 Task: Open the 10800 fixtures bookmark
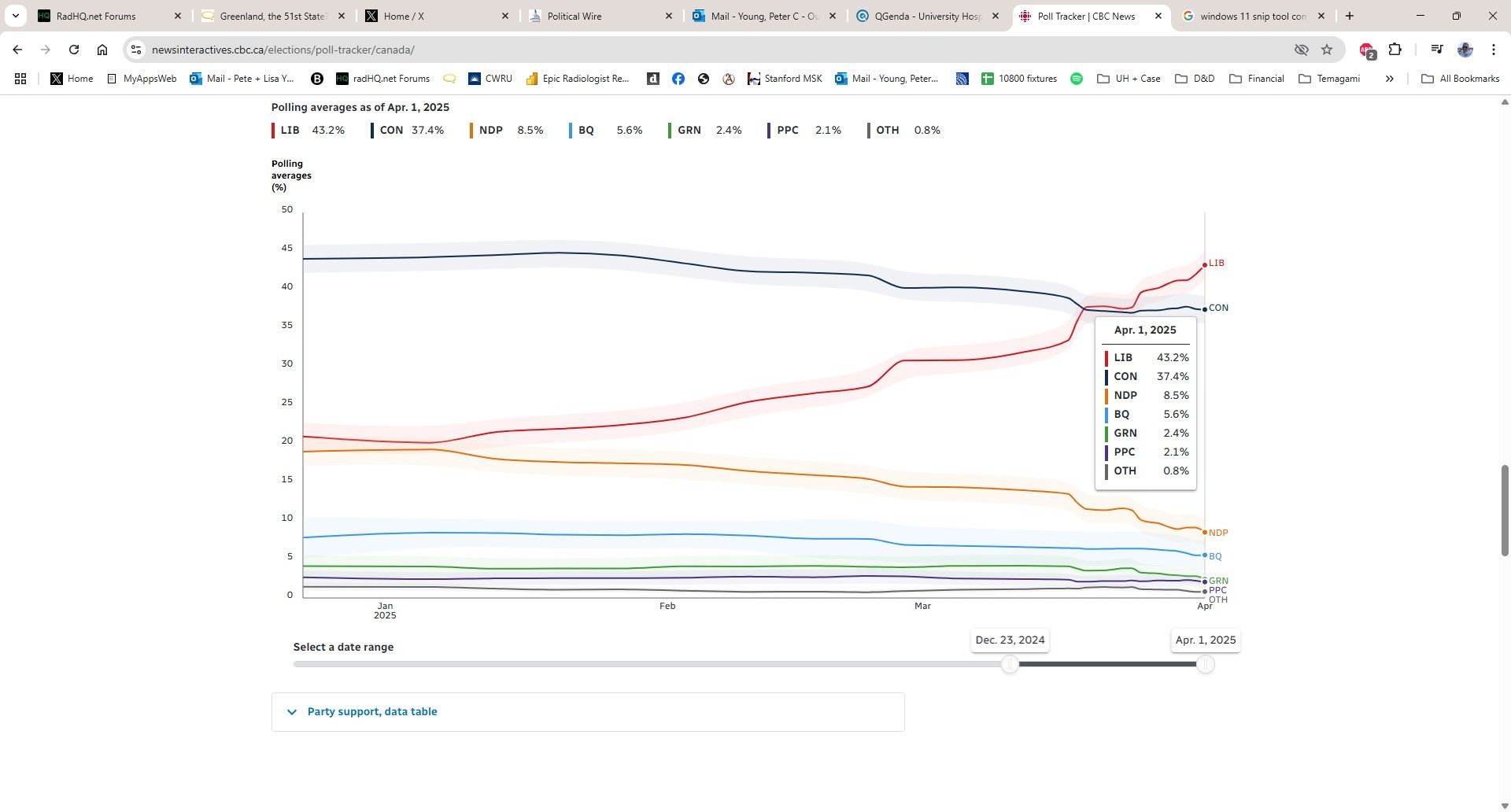pyautogui.click(x=1019, y=79)
